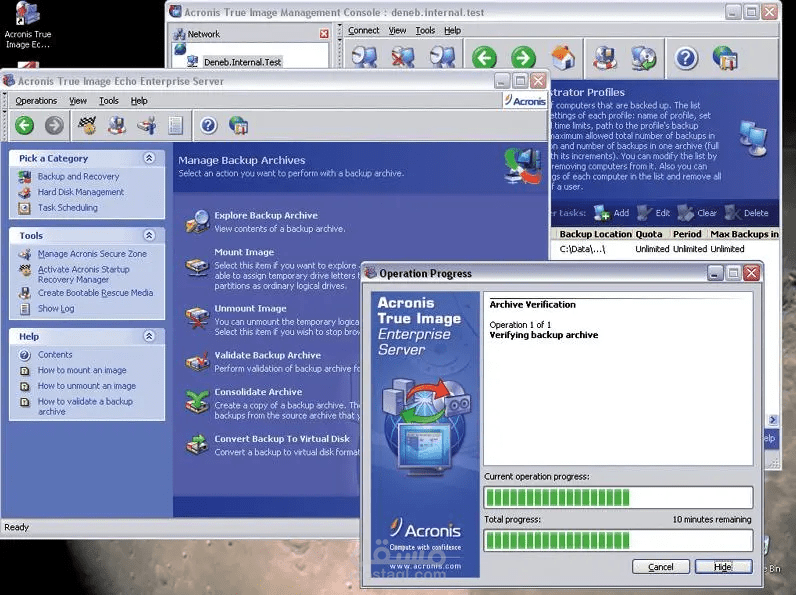The width and height of the screenshot is (796, 595).
Task: Click the Current operation progress bar
Action: [x=618, y=498]
